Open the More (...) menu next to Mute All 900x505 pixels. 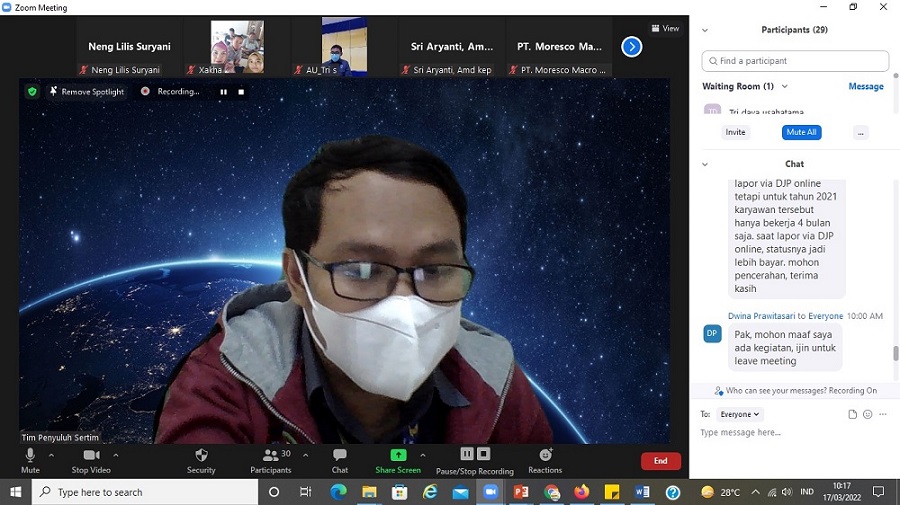[861, 132]
